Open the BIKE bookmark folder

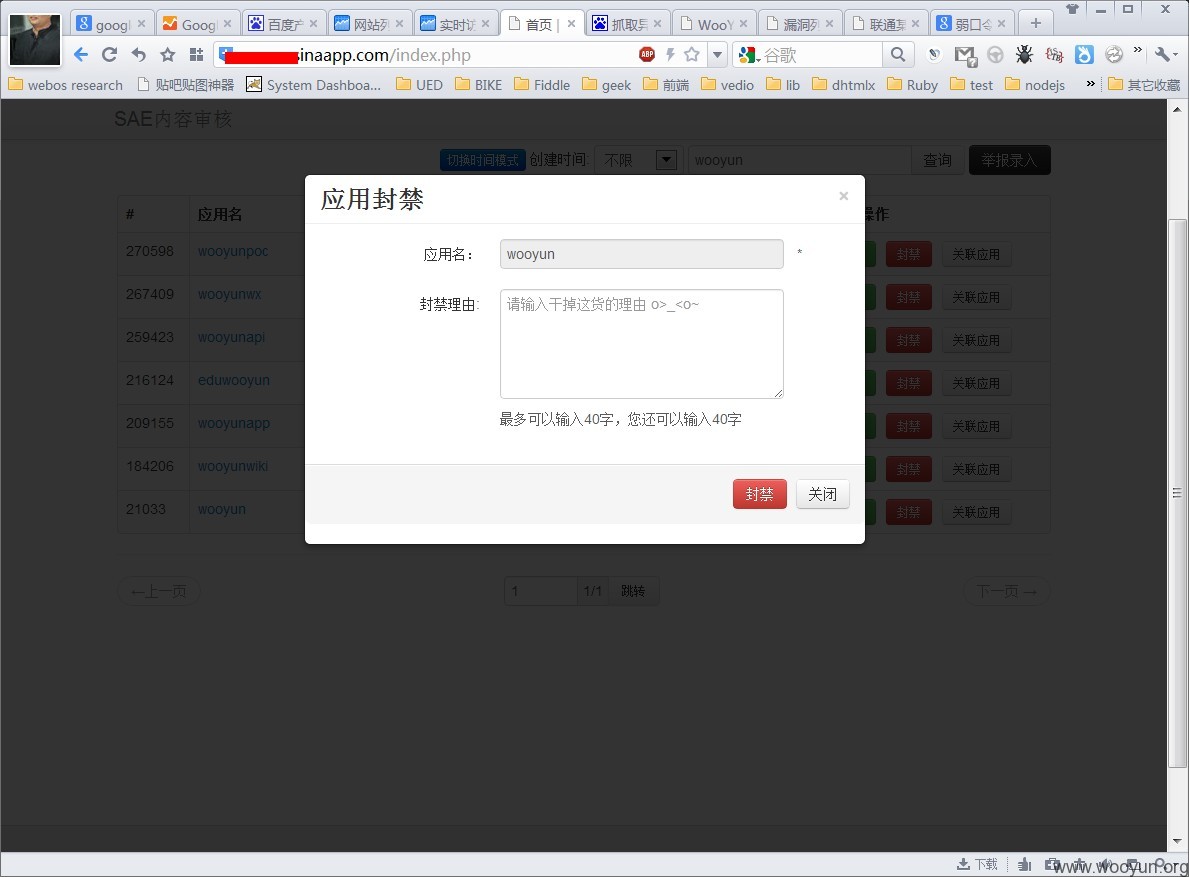pyautogui.click(x=478, y=85)
